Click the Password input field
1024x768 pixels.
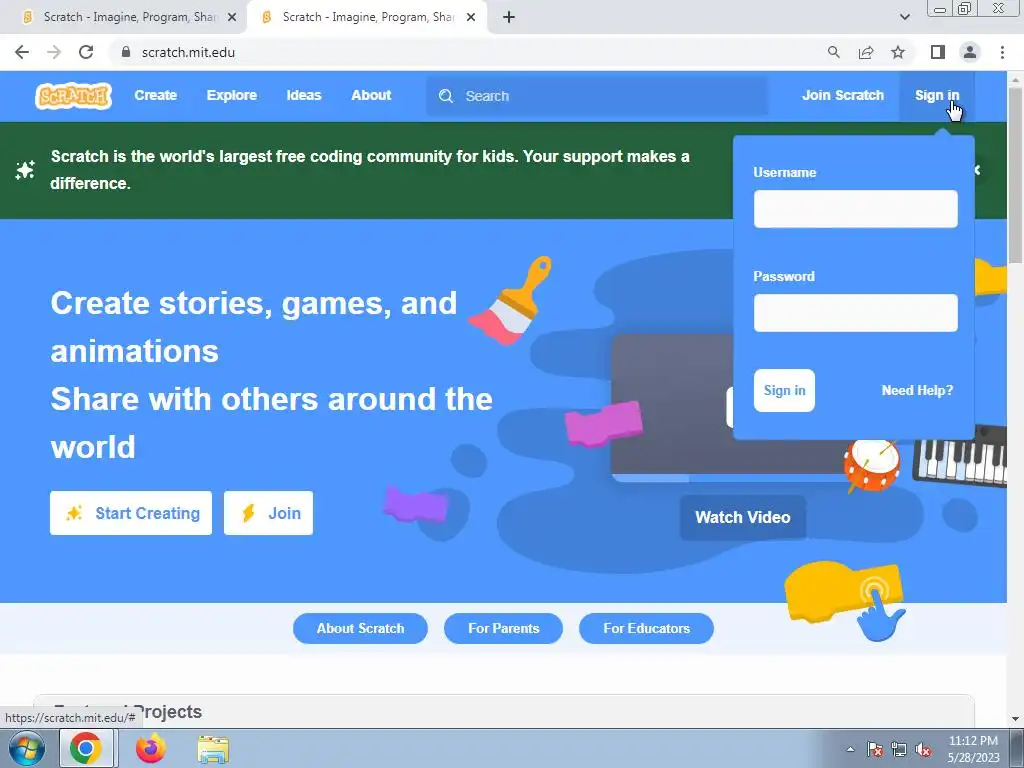point(856,313)
